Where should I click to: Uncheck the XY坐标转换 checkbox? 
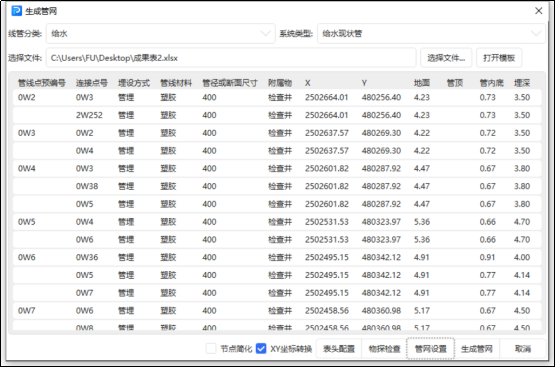coord(261,349)
